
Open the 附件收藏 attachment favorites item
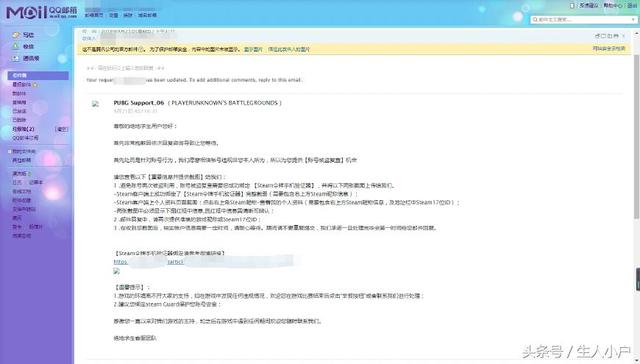(x=22, y=200)
